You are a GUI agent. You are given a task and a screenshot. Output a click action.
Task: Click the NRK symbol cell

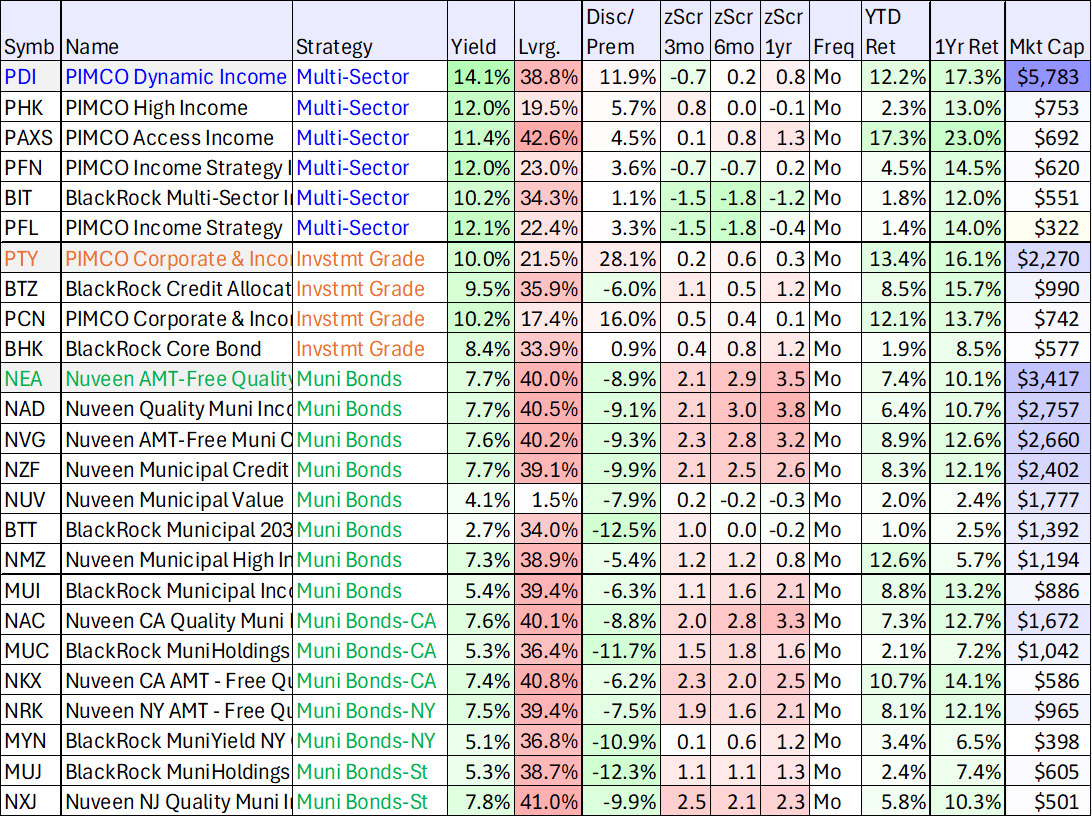tap(31, 710)
